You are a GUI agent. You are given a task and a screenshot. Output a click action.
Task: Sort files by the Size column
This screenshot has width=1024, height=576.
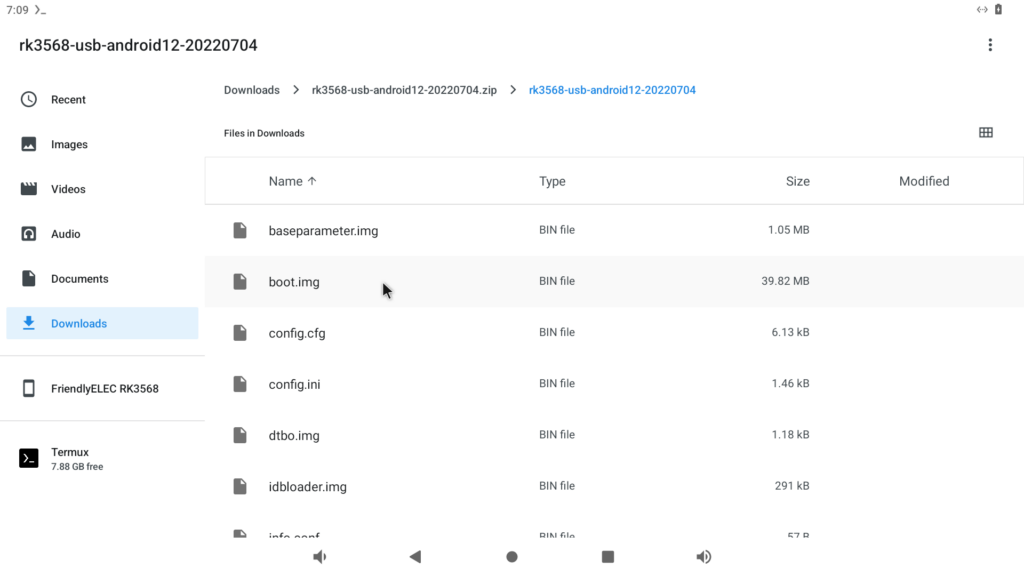[x=797, y=182]
